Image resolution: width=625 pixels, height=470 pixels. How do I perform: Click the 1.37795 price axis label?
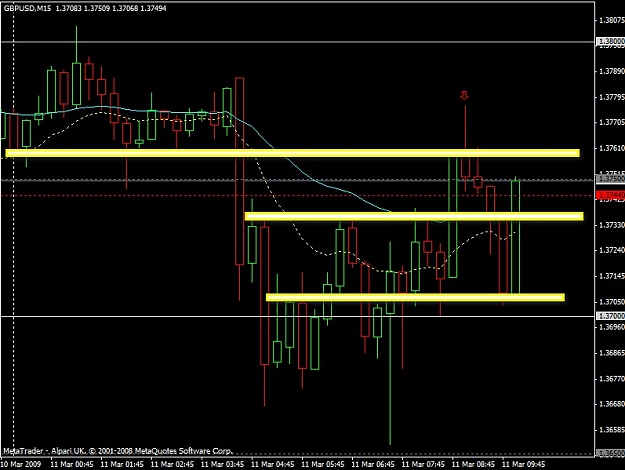tap(612, 97)
